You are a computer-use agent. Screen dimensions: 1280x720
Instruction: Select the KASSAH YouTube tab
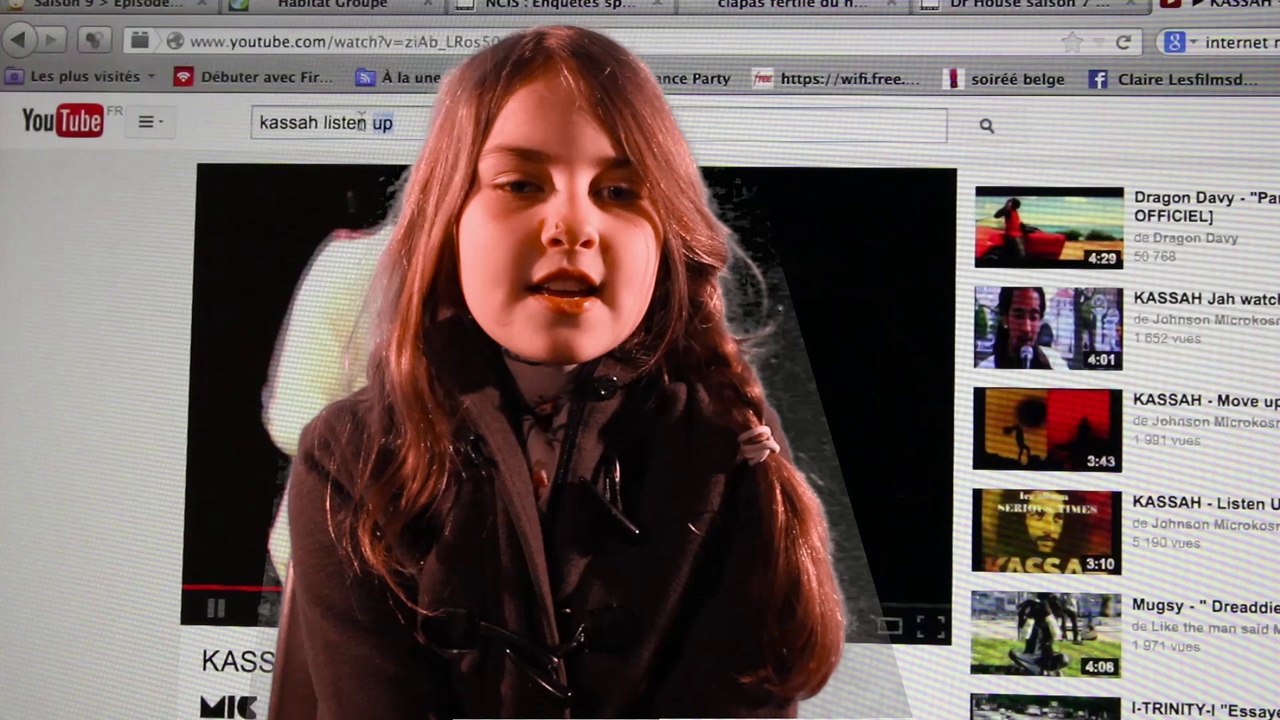point(1215,5)
